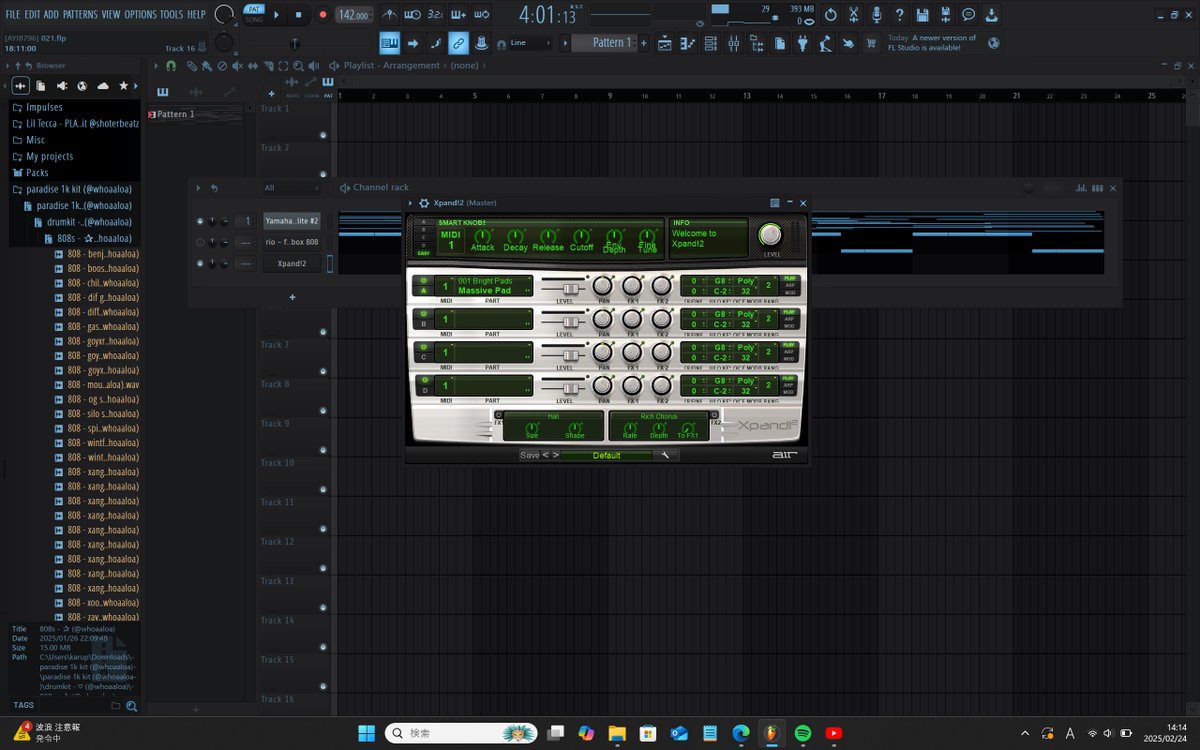Screen dimensions: 1200x750
Task: Toggle typing keyboard to piano
Action: pyautogui.click(x=388, y=43)
